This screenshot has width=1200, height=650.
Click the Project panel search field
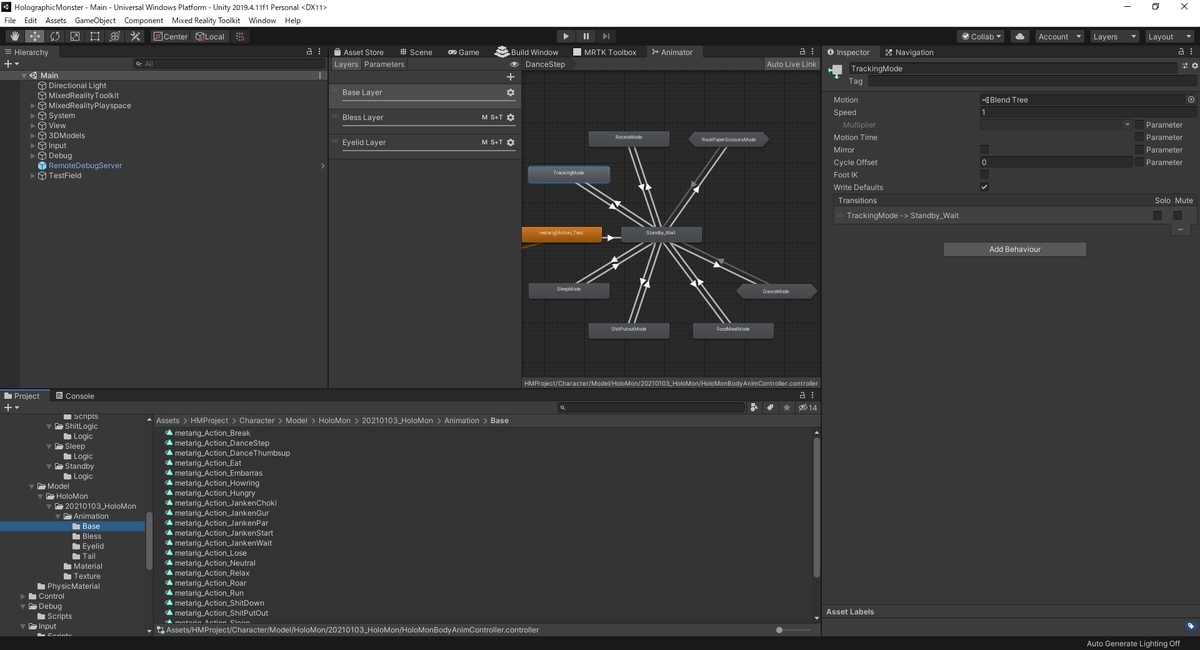650,407
